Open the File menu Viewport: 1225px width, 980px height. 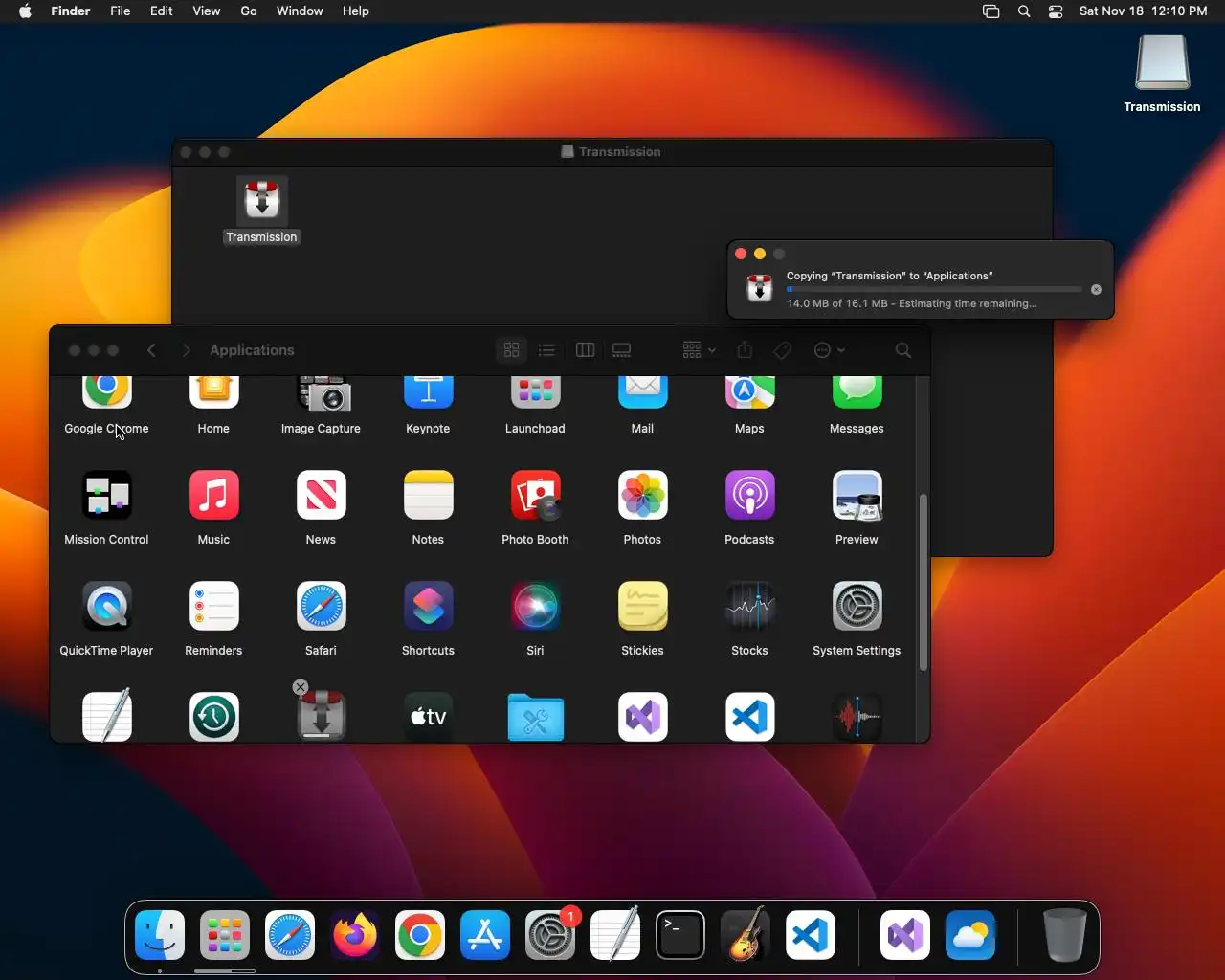coord(121,11)
